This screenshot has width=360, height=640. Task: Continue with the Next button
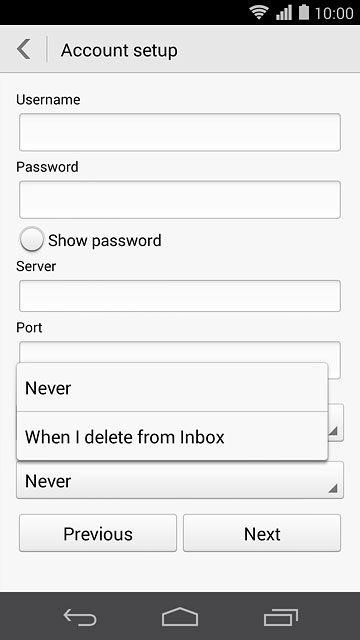[262, 533]
